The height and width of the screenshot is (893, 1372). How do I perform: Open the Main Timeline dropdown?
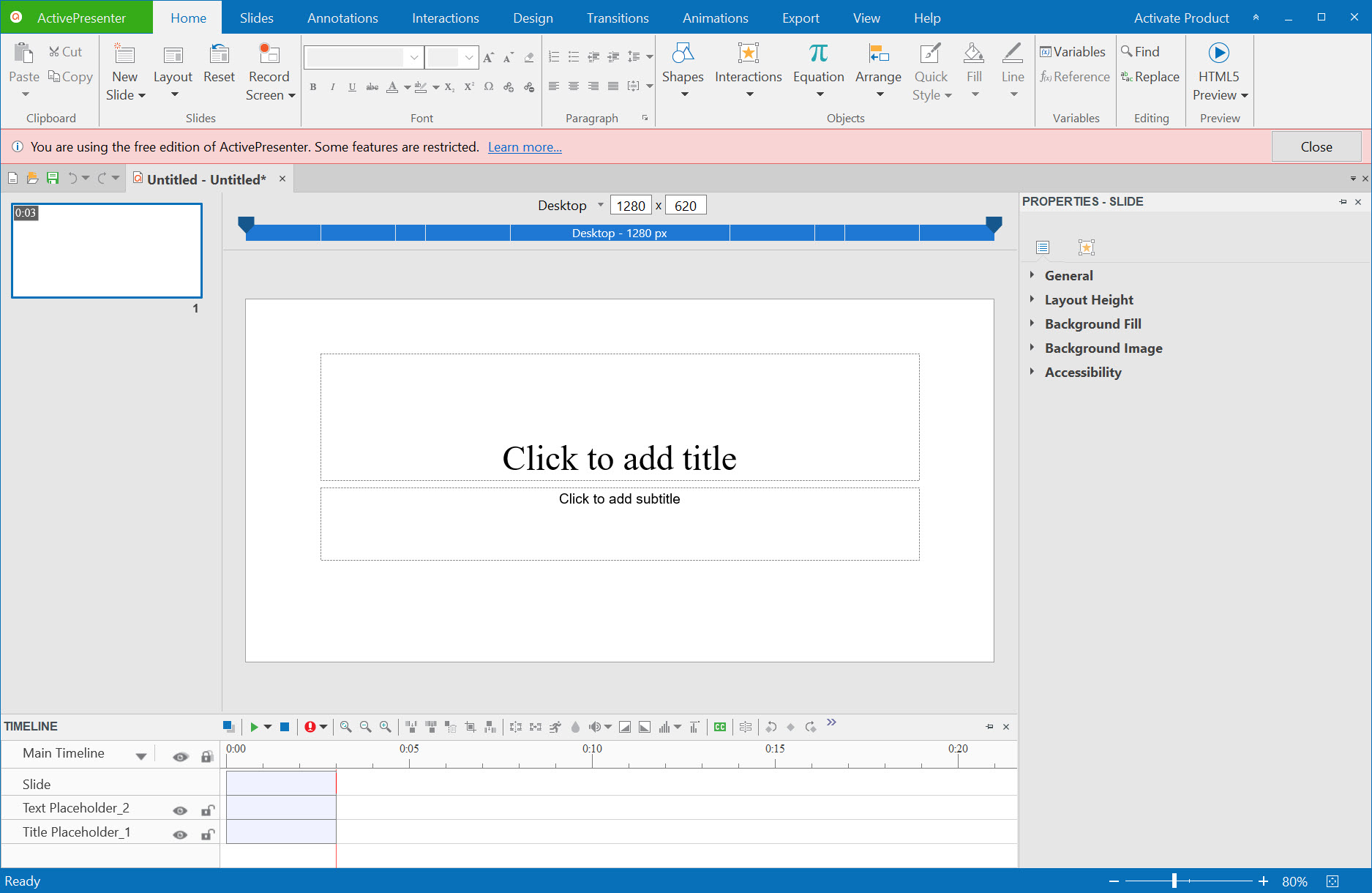coord(140,756)
